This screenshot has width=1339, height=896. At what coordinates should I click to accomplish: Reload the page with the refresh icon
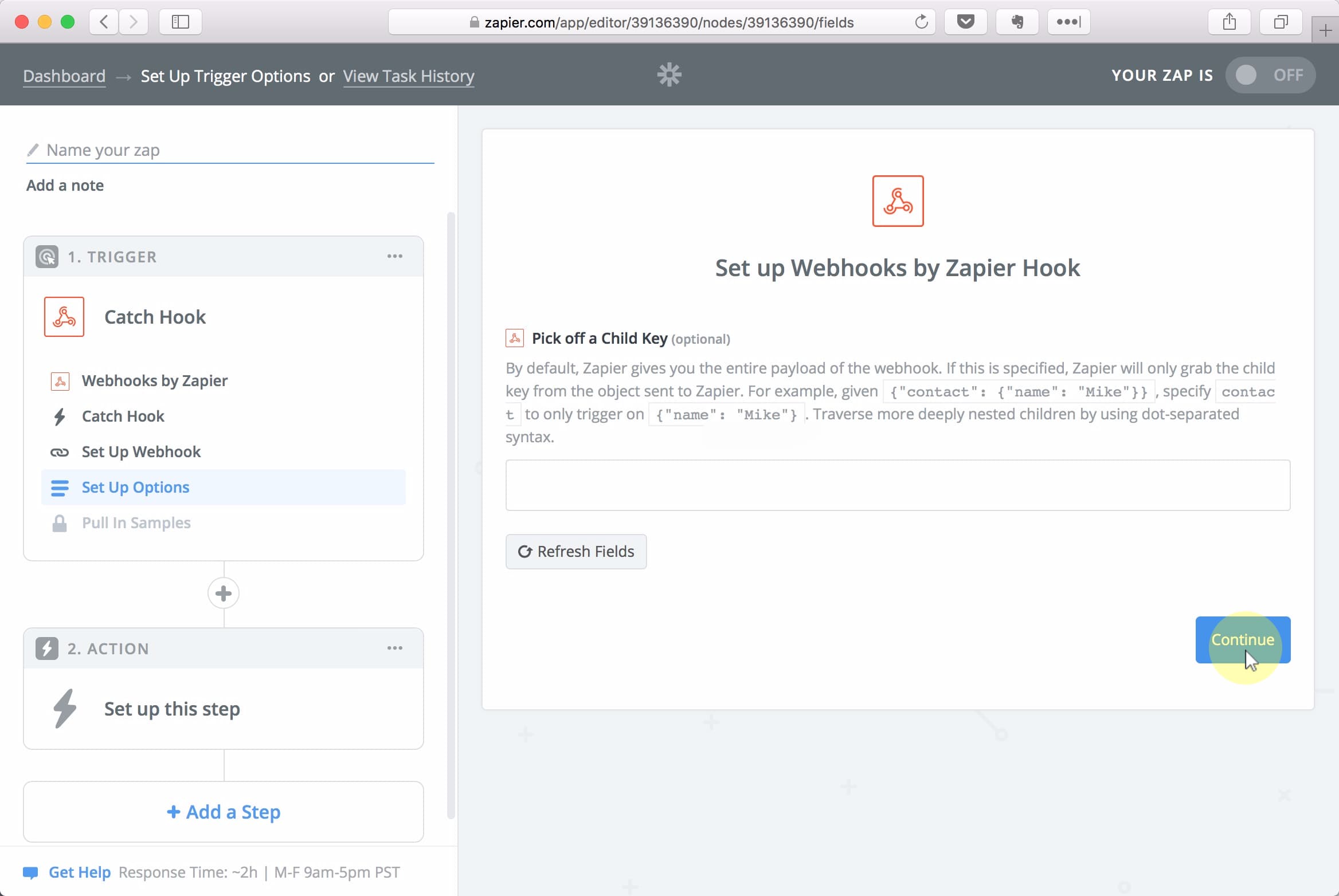pos(921,22)
